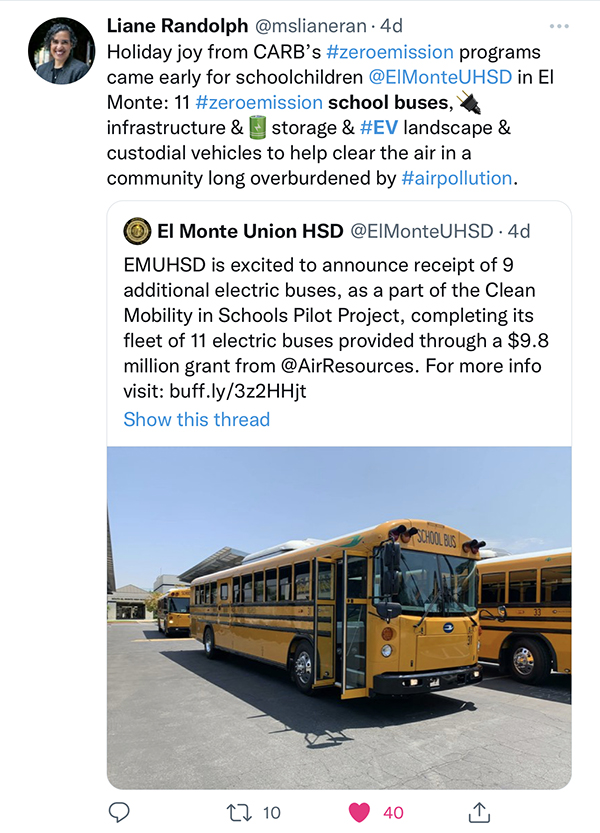Image resolution: width=600 pixels, height=833 pixels.
Task: Expand the quoted tweet with Show this thread
Action: click(x=196, y=419)
